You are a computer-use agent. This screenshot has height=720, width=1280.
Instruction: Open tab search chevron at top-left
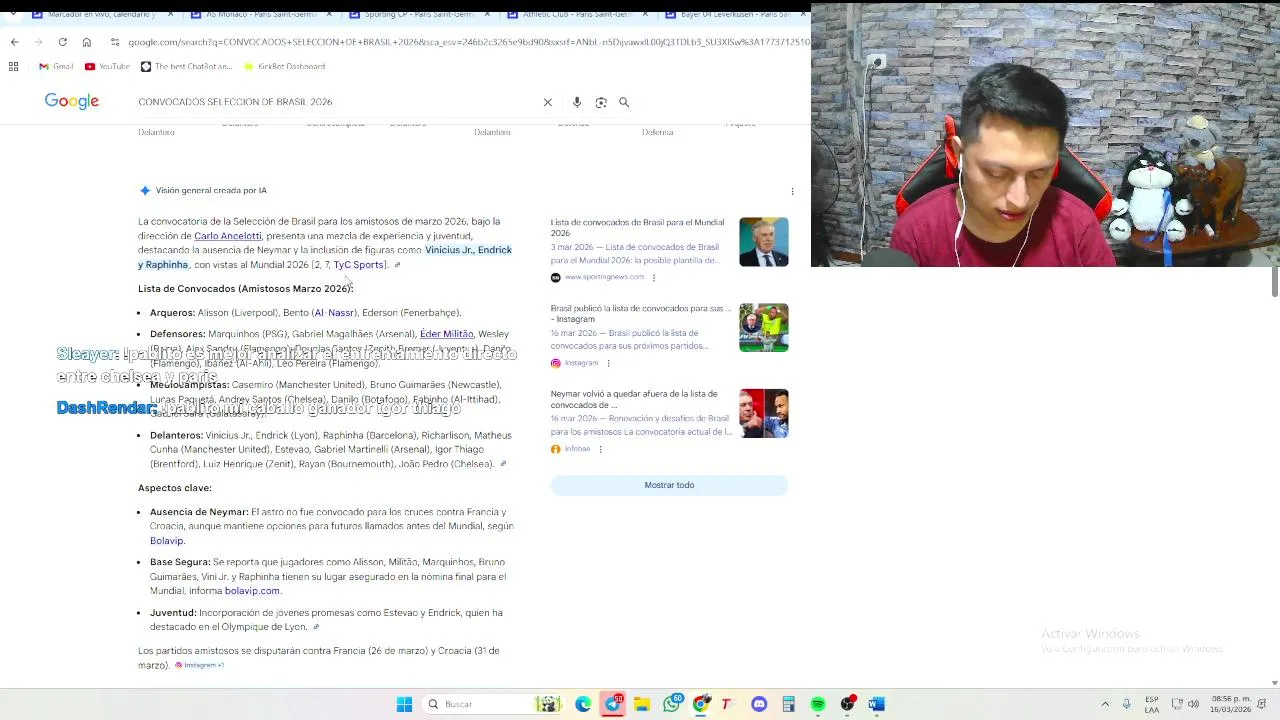click(x=13, y=14)
